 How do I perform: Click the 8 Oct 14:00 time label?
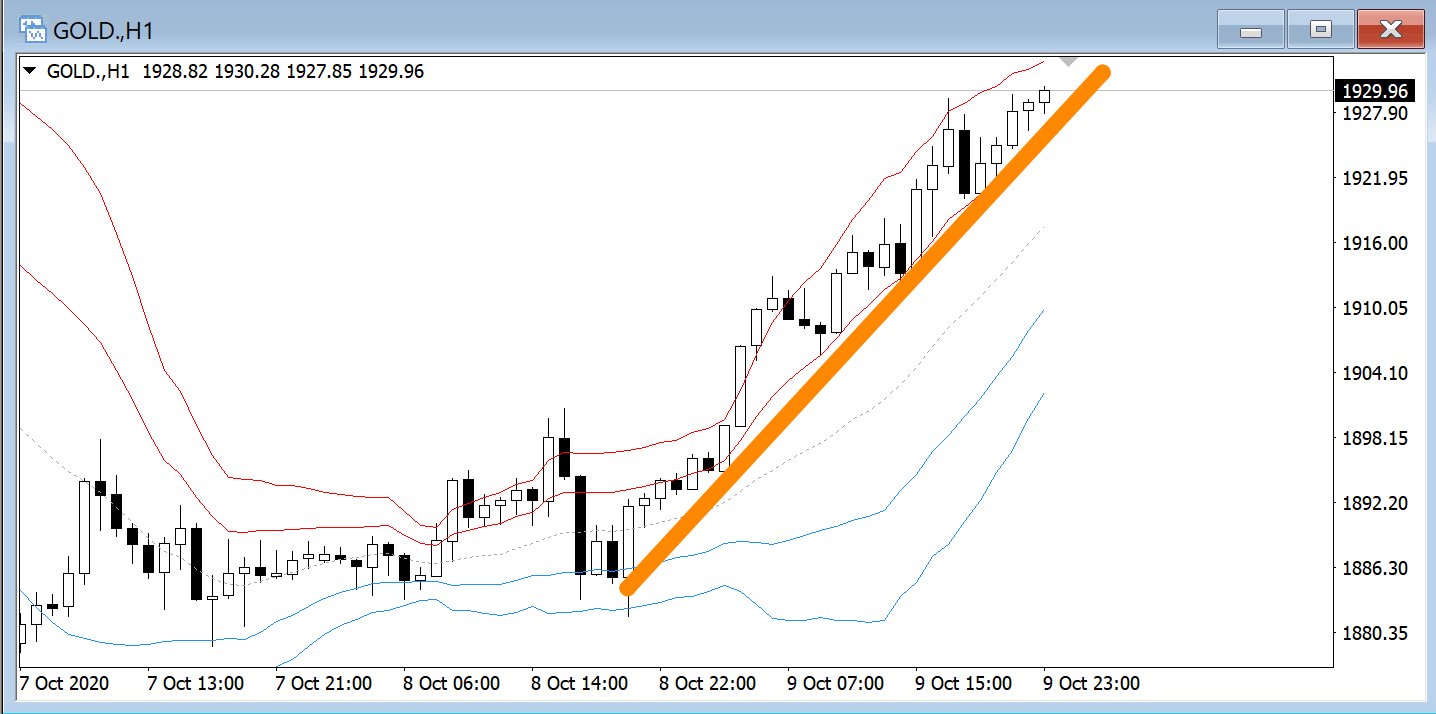580,684
